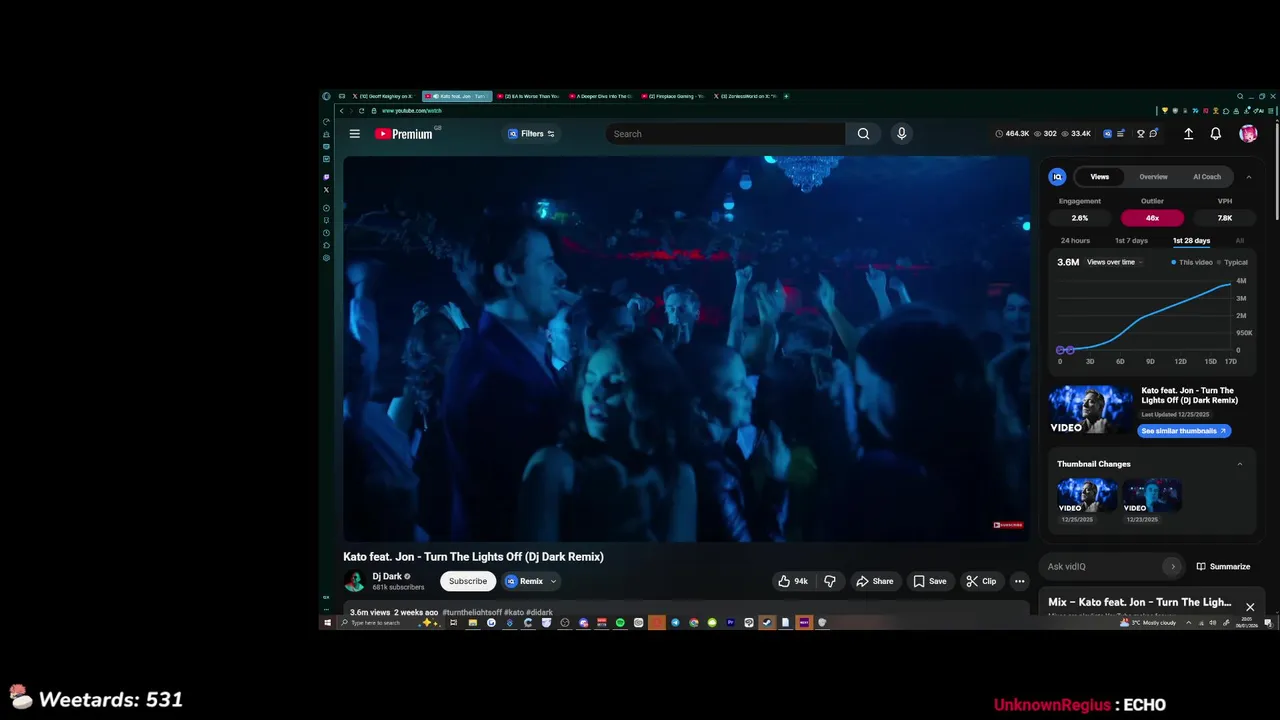Reload the page in browser toolbar
Image resolution: width=1280 pixels, height=720 pixels.
tap(361, 111)
